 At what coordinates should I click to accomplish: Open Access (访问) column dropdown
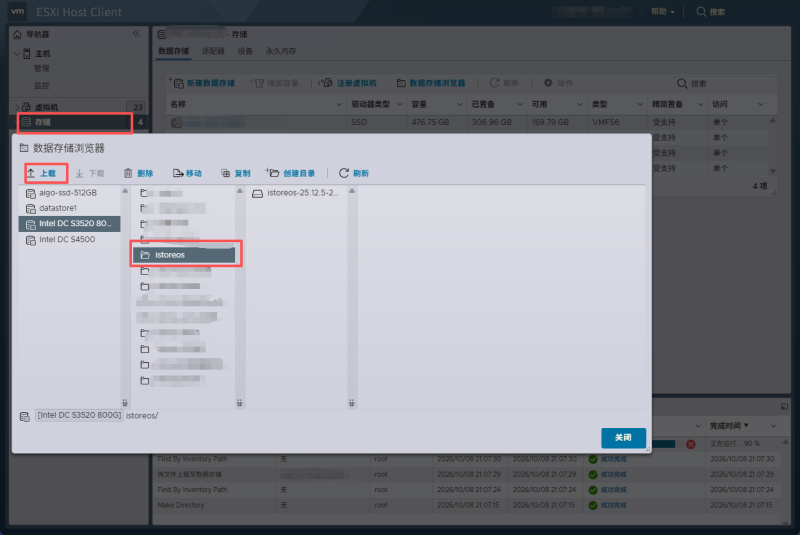(x=761, y=105)
